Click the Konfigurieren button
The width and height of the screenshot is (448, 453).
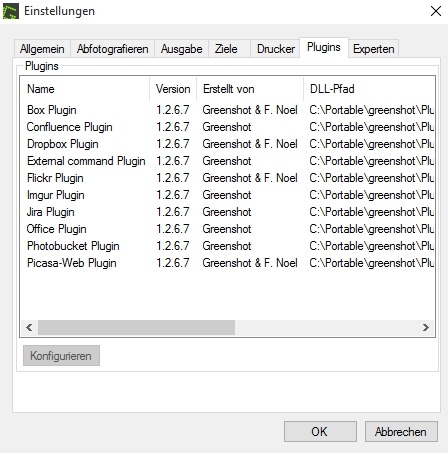61,356
